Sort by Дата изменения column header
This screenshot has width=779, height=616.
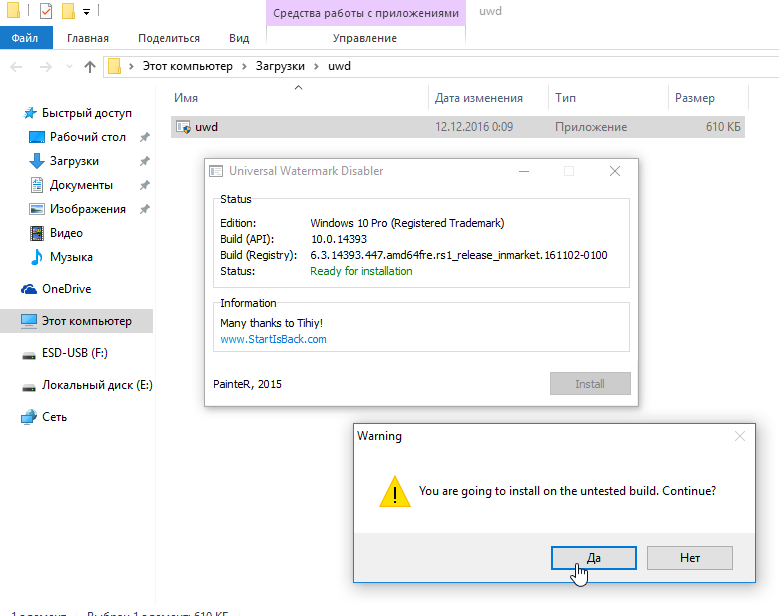point(478,98)
